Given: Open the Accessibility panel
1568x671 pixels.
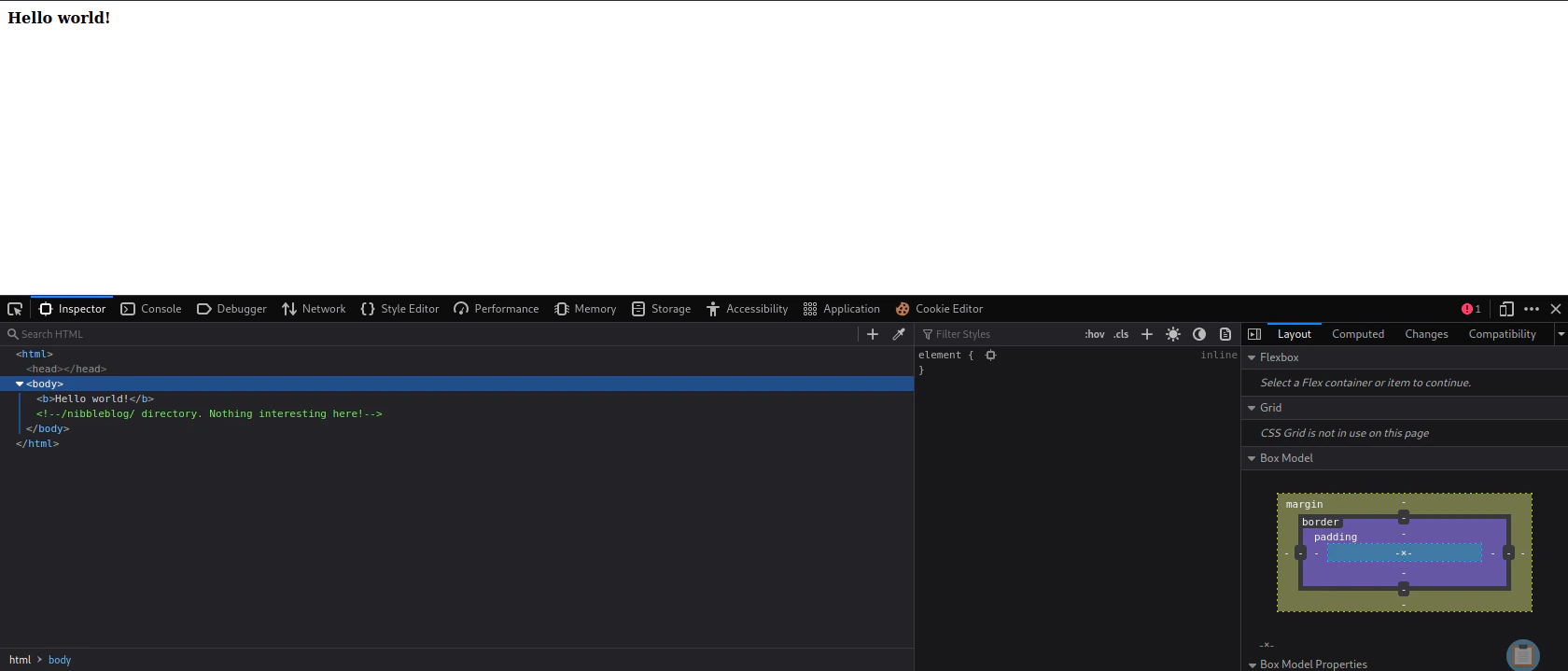Looking at the screenshot, I should (747, 309).
